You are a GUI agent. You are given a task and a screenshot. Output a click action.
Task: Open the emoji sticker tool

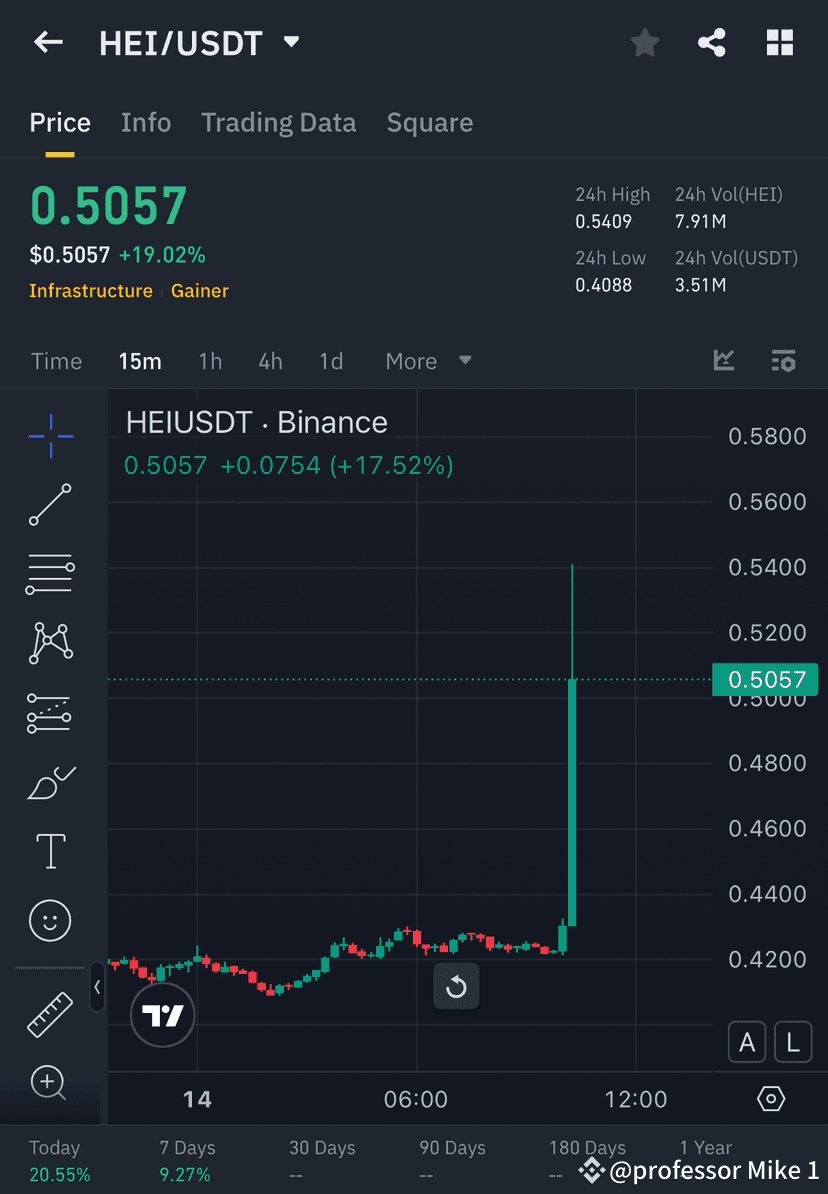(50, 920)
